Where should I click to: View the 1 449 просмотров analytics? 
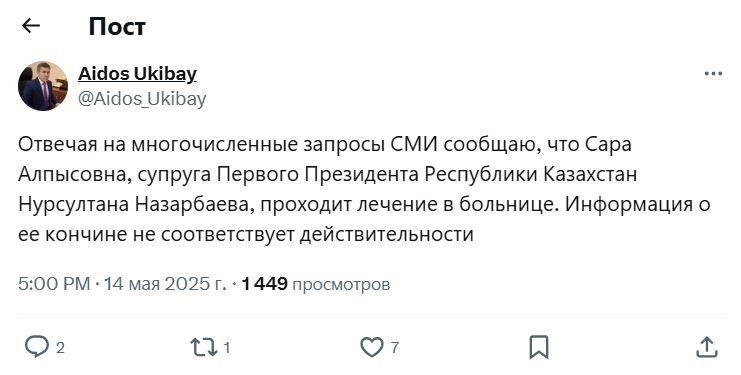316,284
